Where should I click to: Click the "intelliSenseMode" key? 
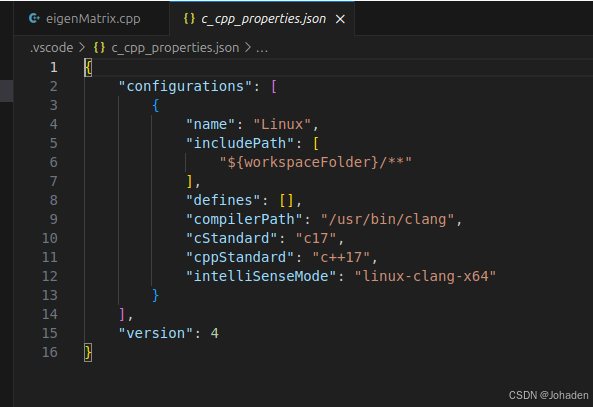pos(261,276)
